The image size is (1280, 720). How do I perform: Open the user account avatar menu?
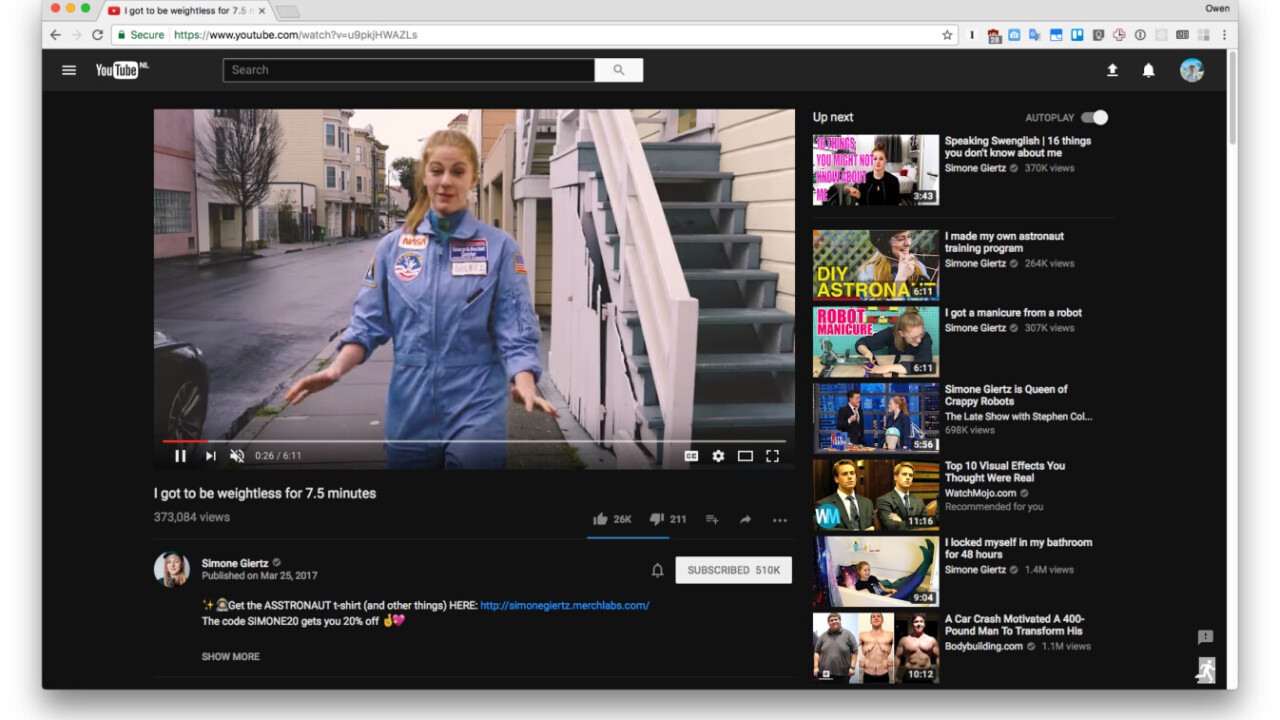[1191, 70]
